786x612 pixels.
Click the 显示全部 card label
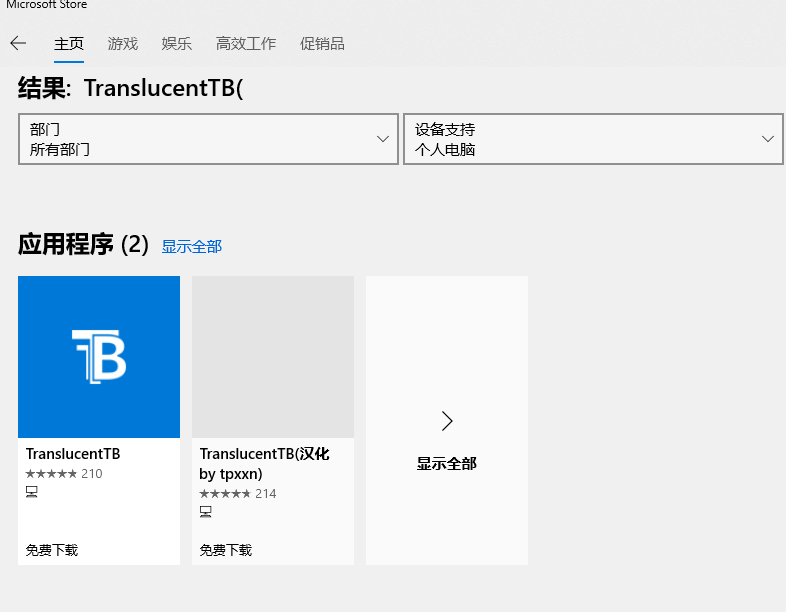(x=447, y=464)
